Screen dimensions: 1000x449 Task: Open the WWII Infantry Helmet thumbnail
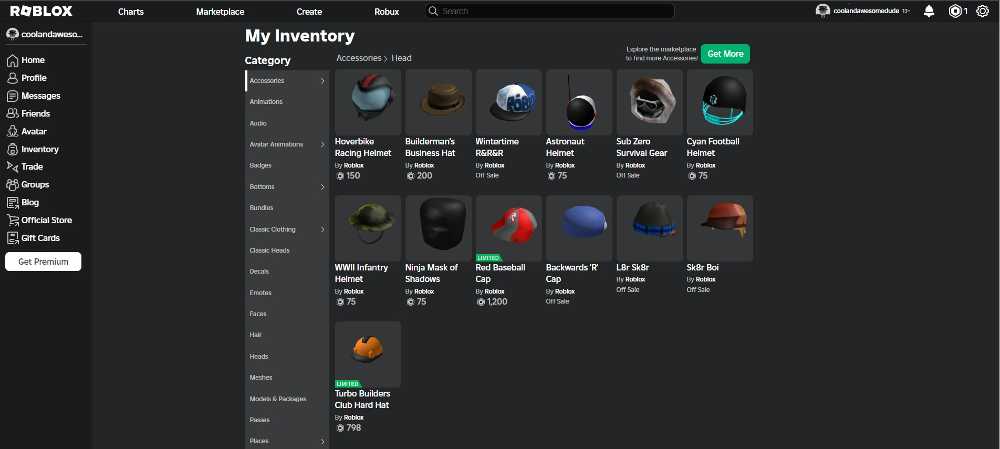coord(368,228)
